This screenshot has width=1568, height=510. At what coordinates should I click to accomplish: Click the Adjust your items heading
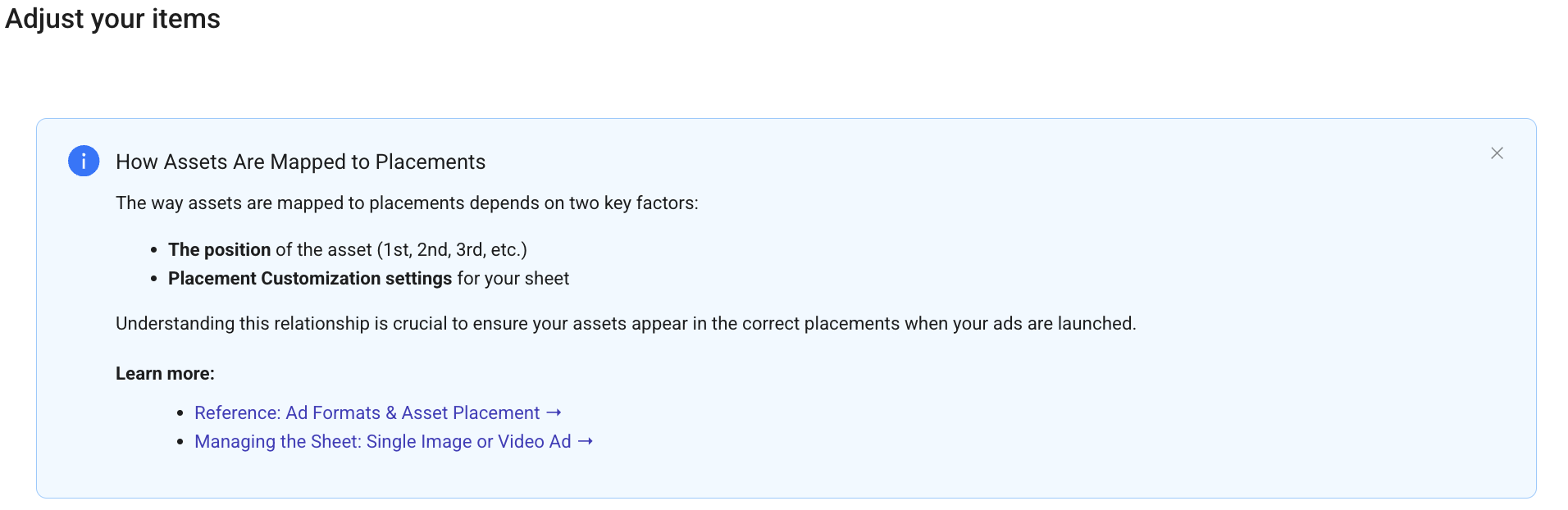[x=112, y=19]
